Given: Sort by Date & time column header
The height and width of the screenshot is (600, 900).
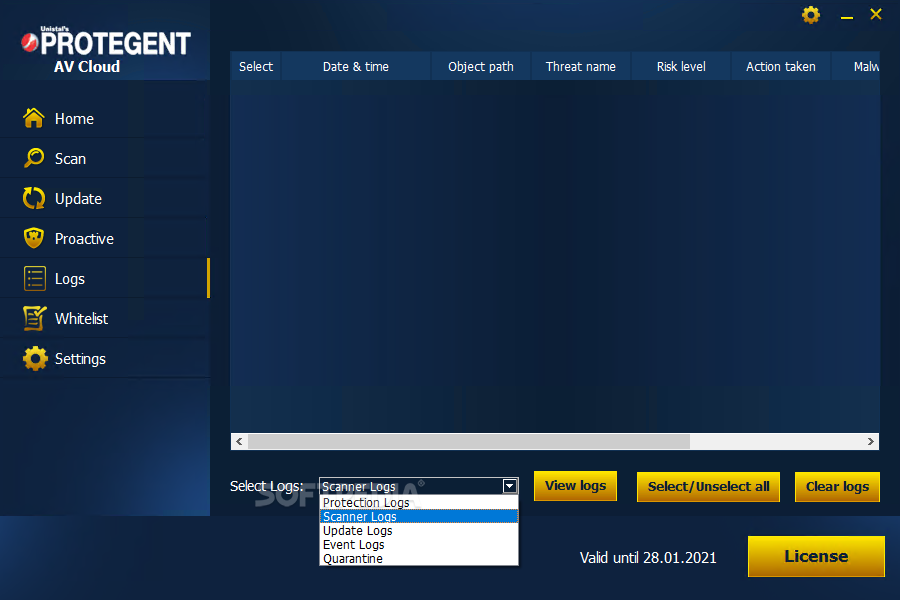Looking at the screenshot, I should coord(356,67).
